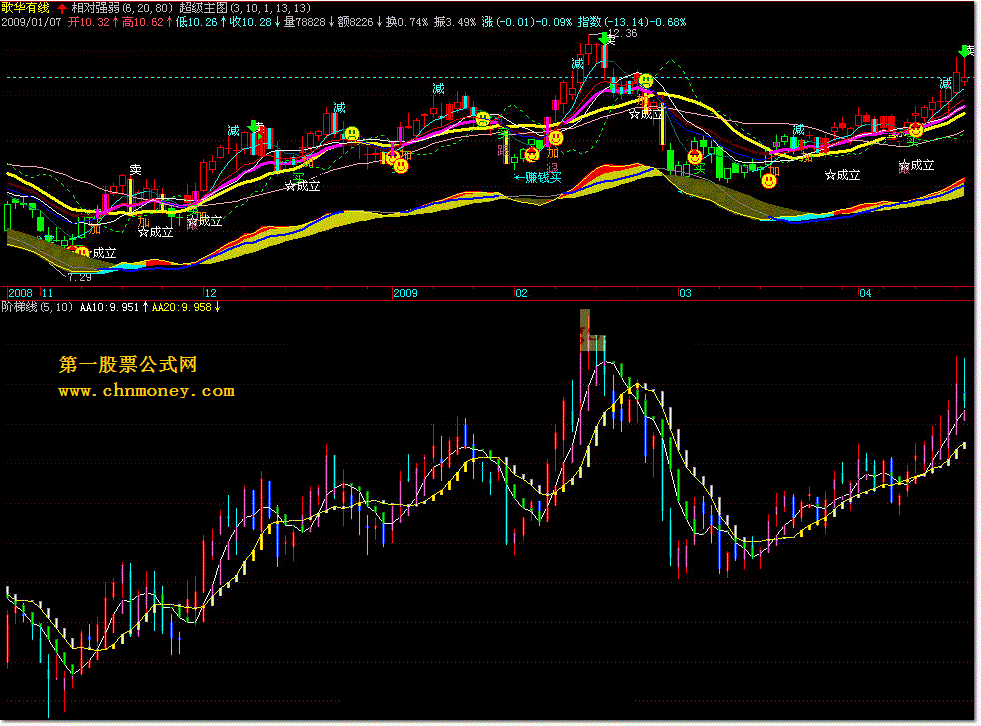Click green sell arrow at 12.36 peak
981x726 pixels.
click(x=604, y=39)
